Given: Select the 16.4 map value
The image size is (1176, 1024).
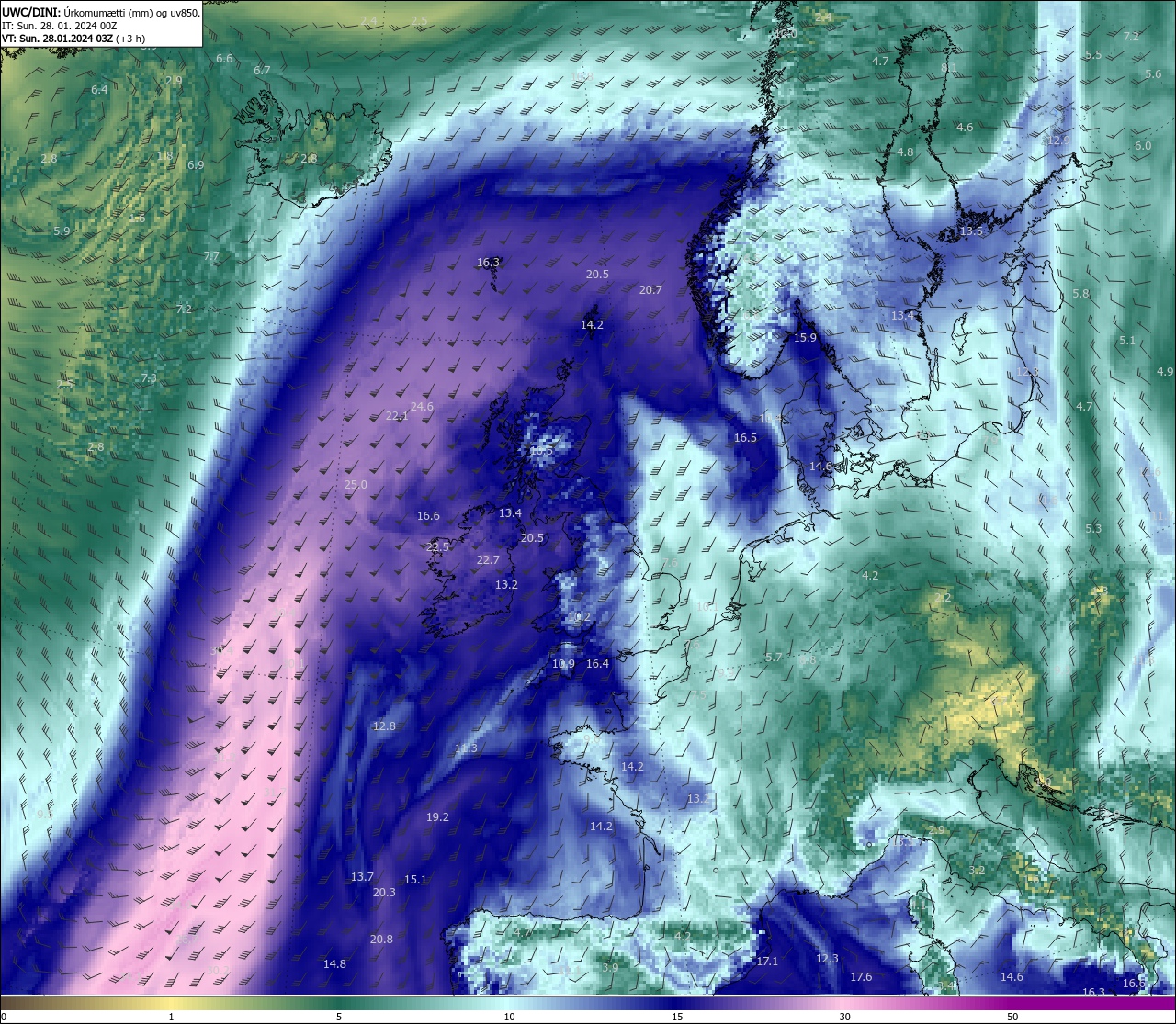Looking at the screenshot, I should [x=597, y=663].
